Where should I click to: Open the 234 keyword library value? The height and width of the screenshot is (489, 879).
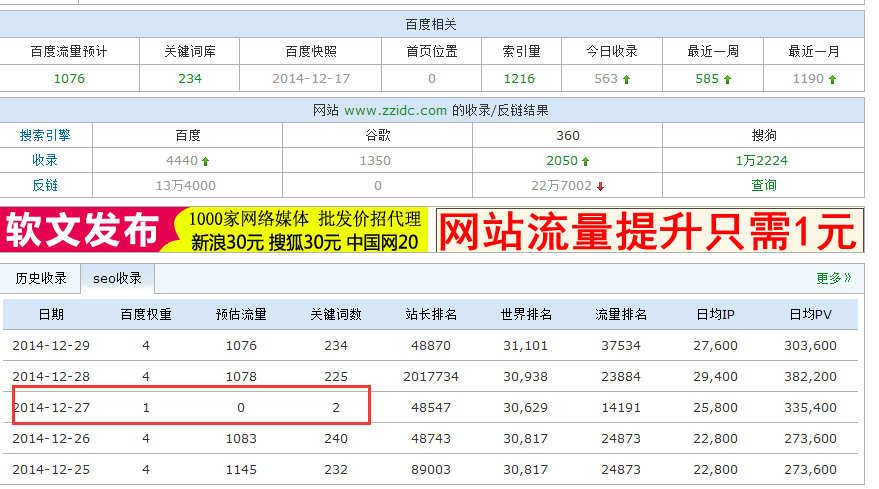pos(190,78)
